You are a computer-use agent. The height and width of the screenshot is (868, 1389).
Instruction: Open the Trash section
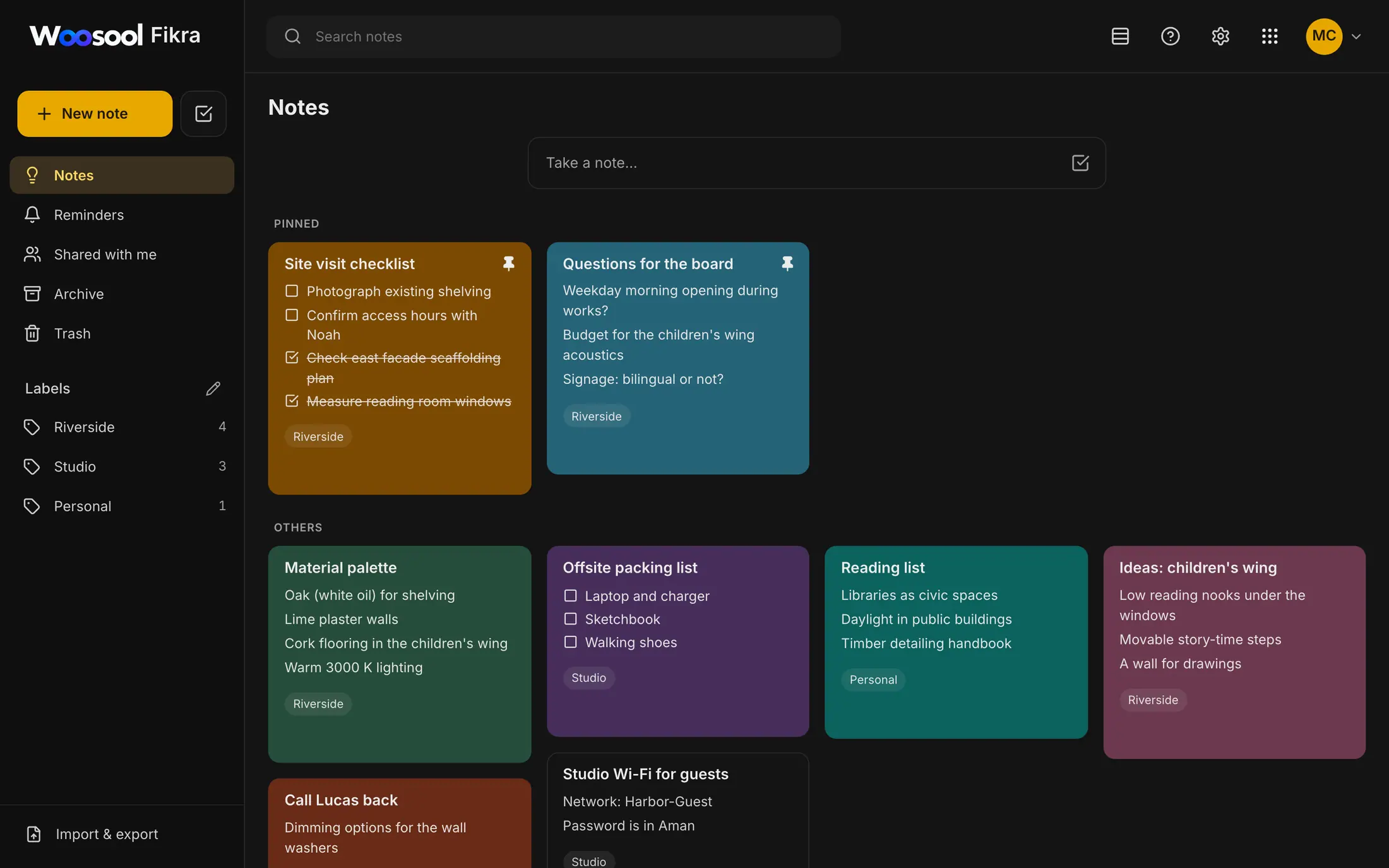122,333
